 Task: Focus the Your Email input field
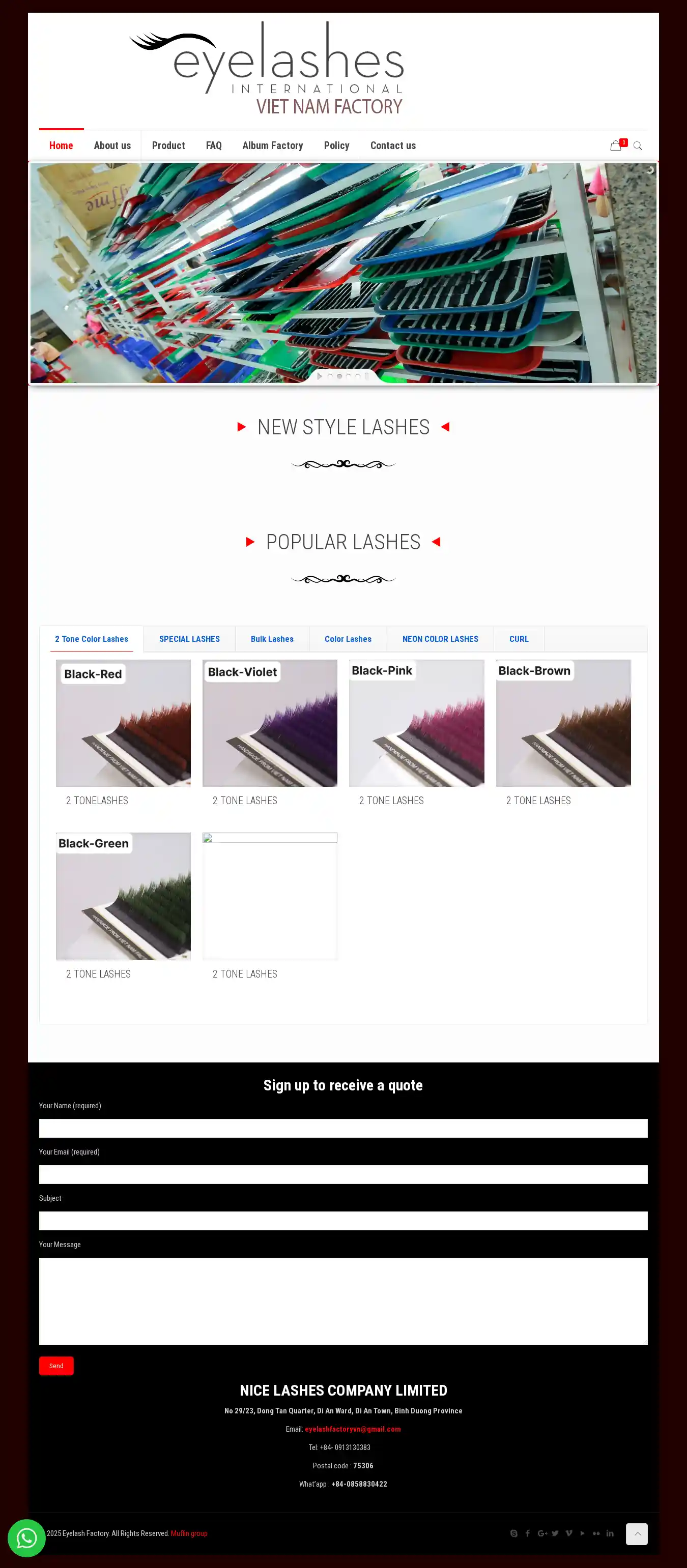343,1175
